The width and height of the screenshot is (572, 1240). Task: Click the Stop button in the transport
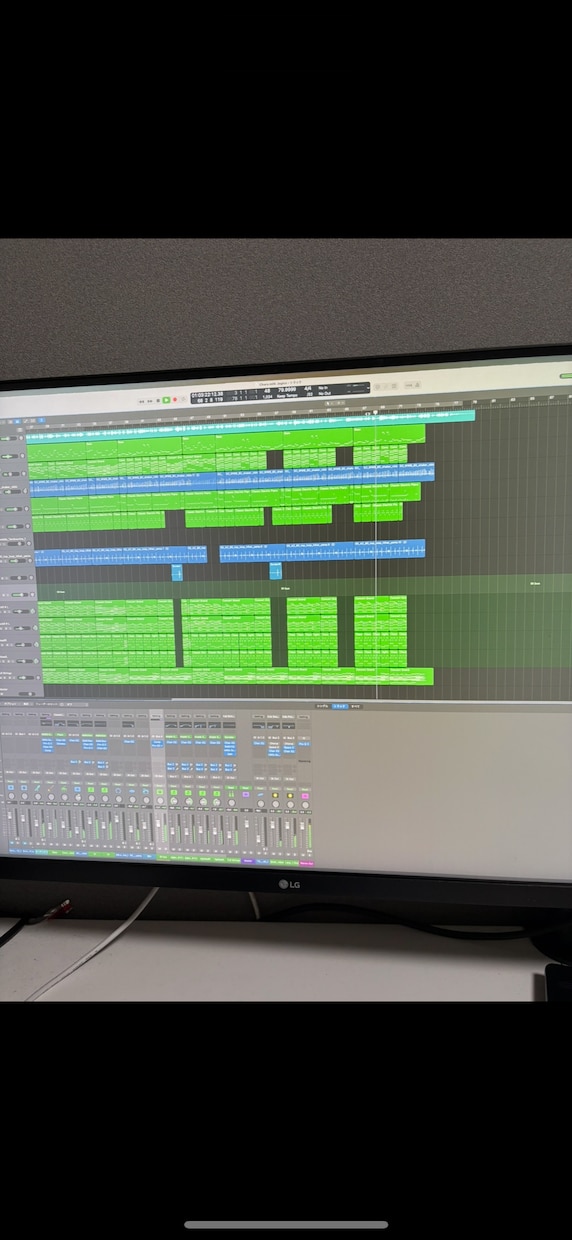tap(158, 400)
